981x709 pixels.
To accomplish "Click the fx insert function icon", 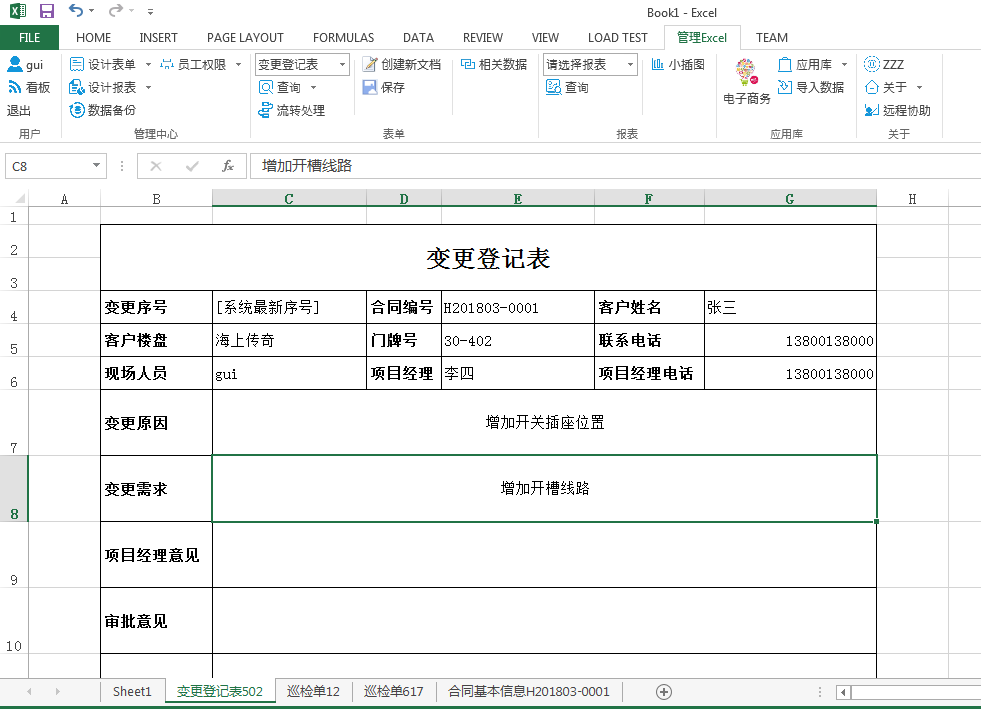I will [x=228, y=166].
